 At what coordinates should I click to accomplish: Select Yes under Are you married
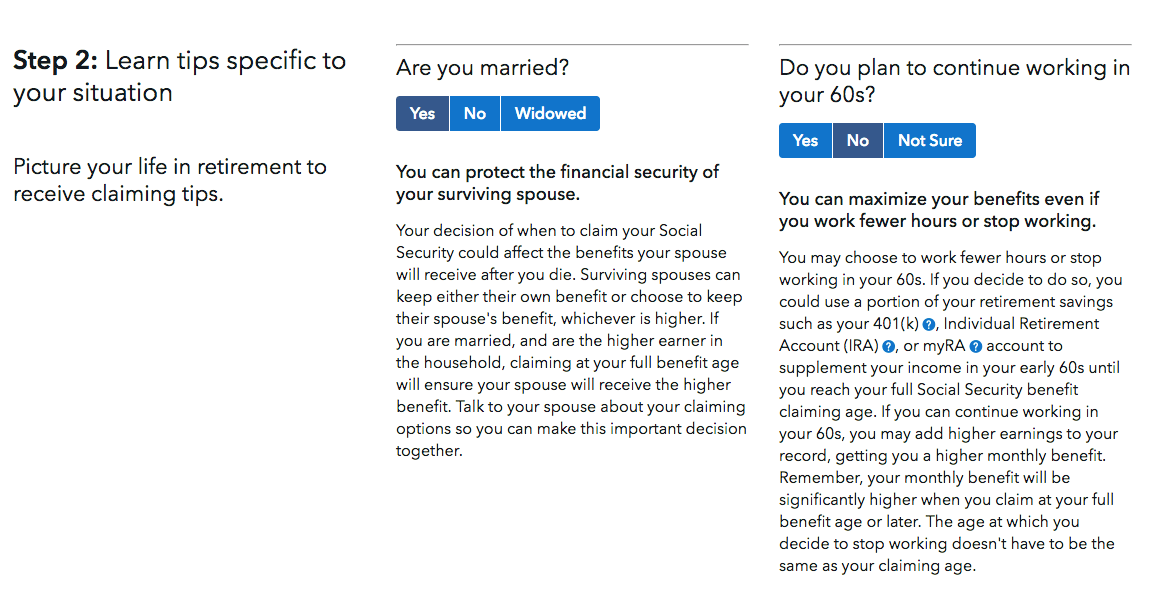pyautogui.click(x=422, y=114)
